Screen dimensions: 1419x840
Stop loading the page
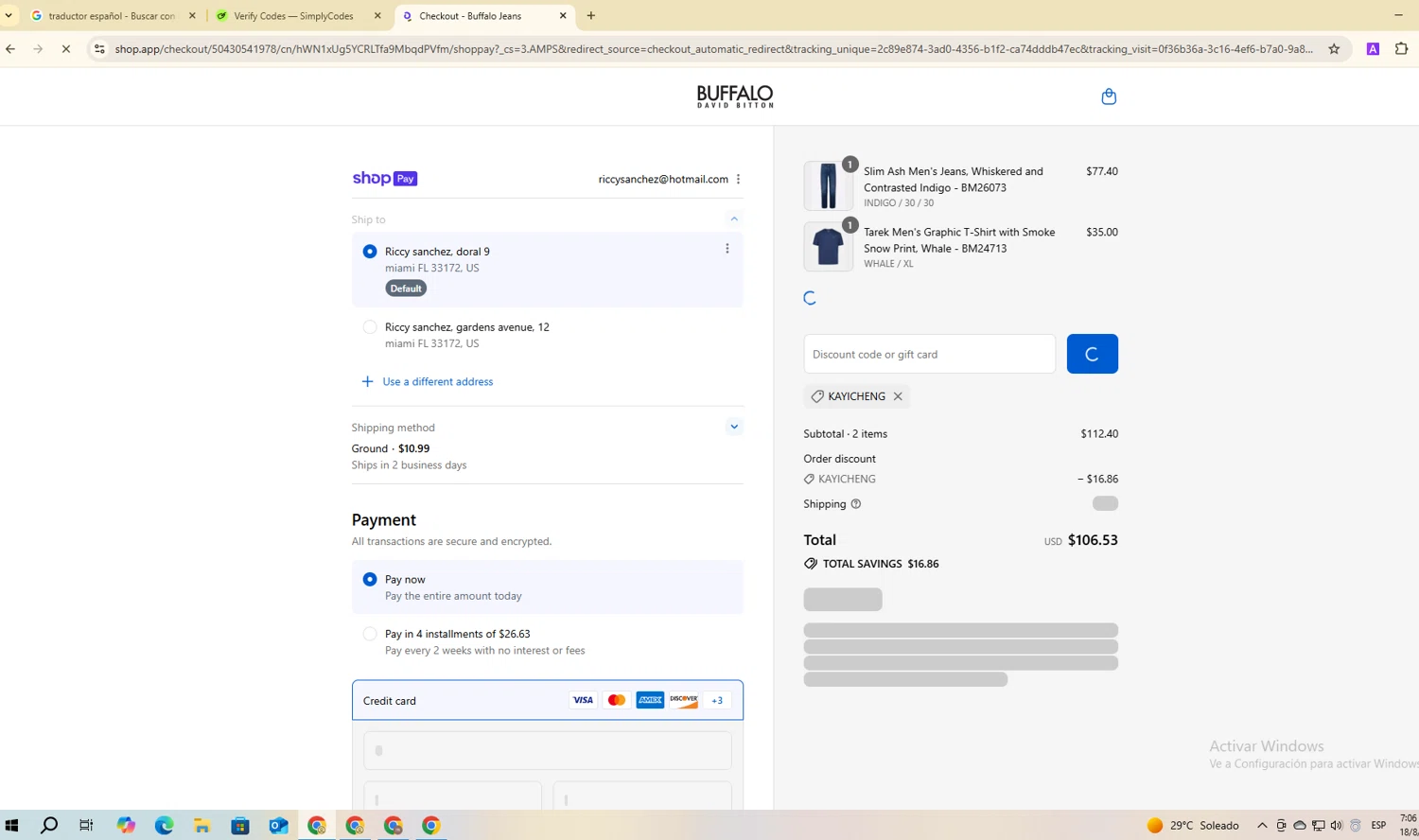tap(65, 49)
